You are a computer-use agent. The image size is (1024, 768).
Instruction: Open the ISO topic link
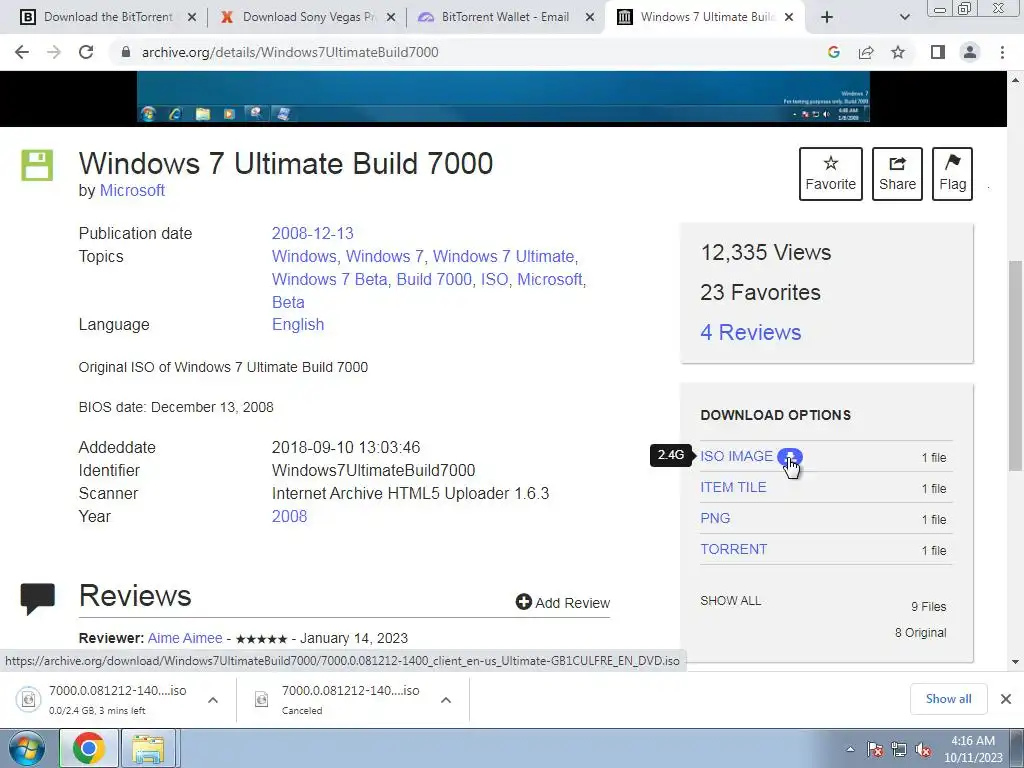pos(494,280)
